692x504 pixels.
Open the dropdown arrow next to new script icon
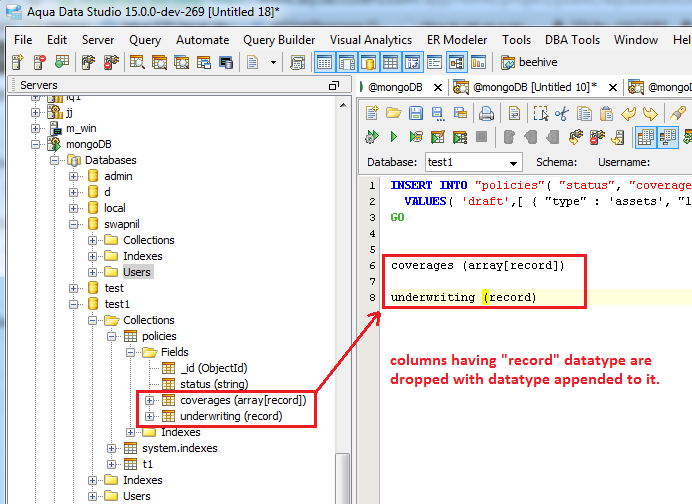point(273,63)
